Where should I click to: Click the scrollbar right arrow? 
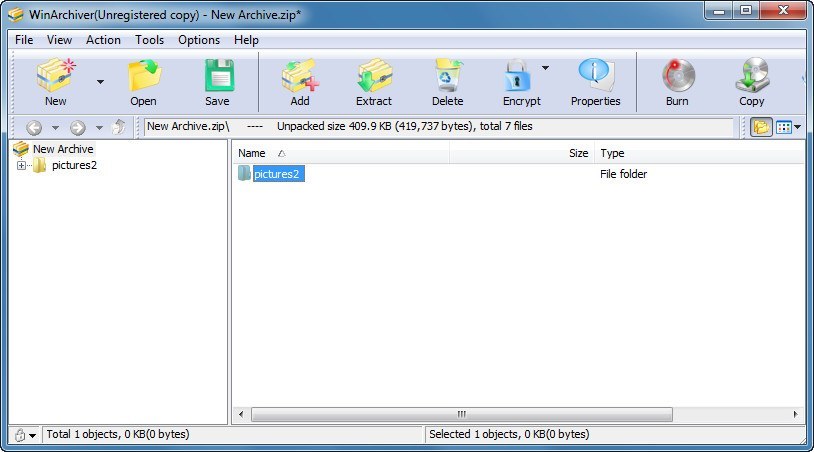(795, 414)
